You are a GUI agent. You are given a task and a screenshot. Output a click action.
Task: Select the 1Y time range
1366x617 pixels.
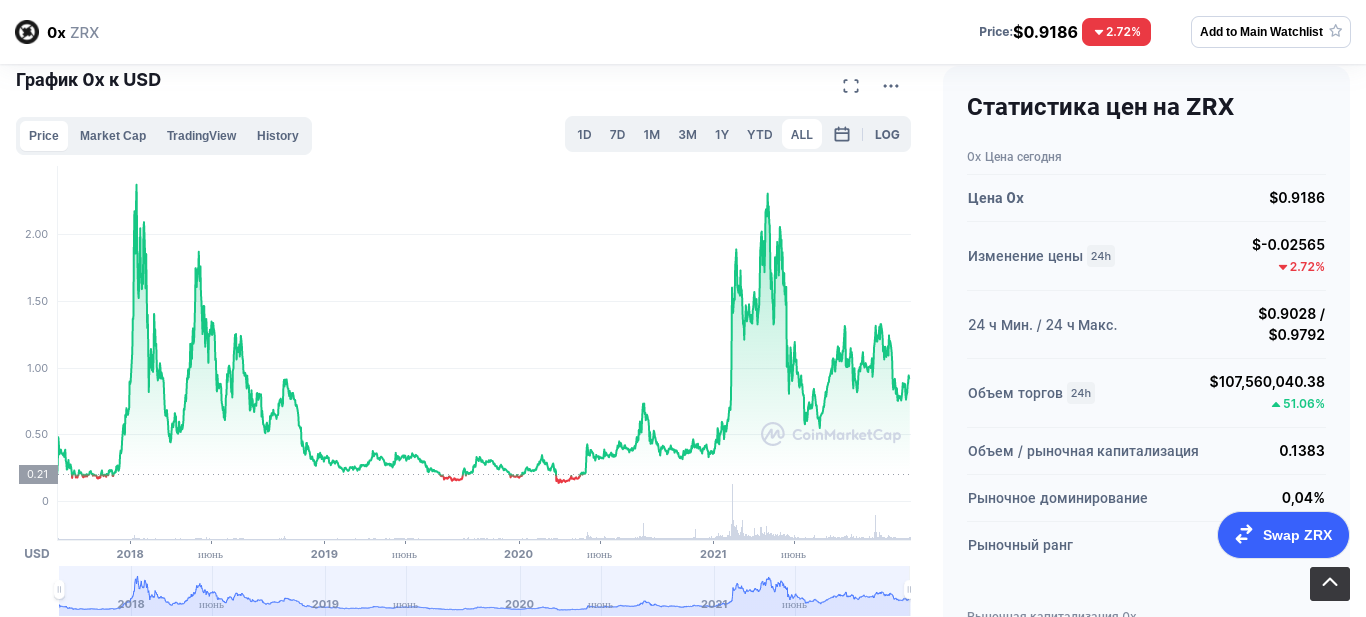[722, 134]
